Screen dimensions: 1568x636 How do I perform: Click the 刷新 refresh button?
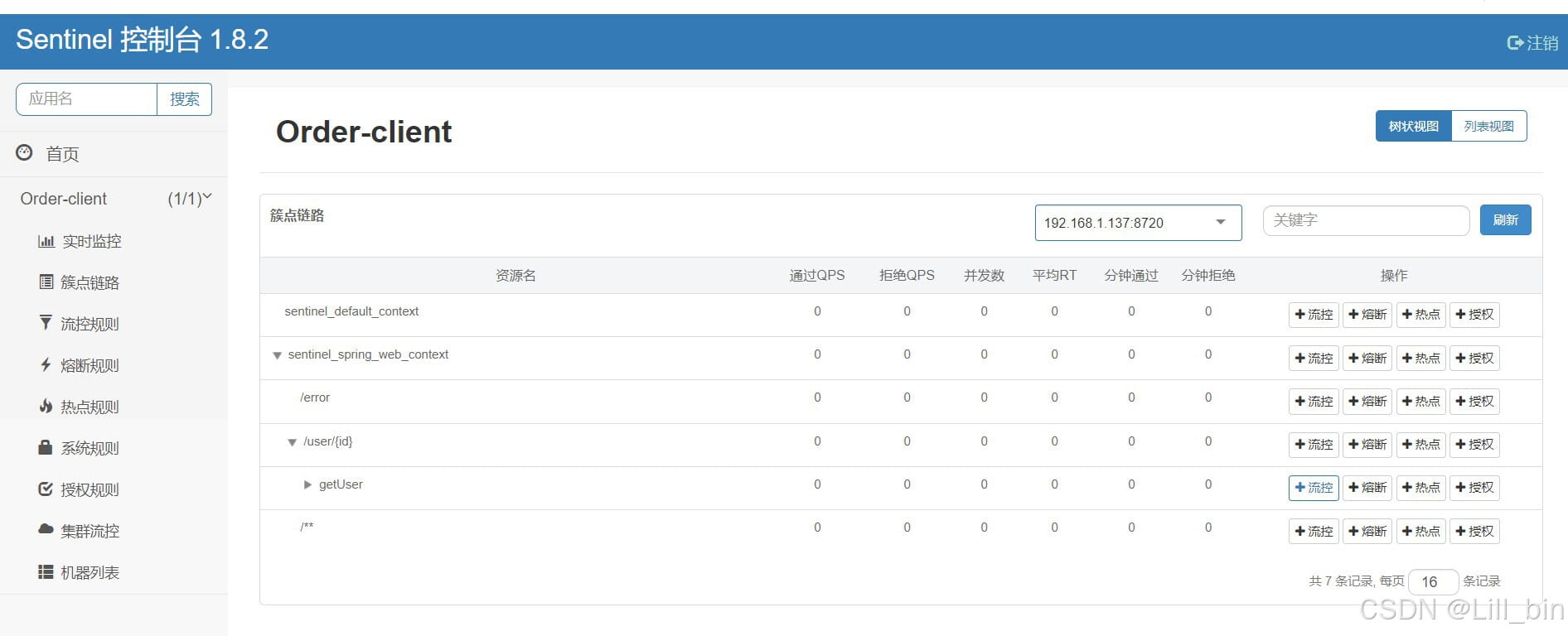coord(1505,220)
